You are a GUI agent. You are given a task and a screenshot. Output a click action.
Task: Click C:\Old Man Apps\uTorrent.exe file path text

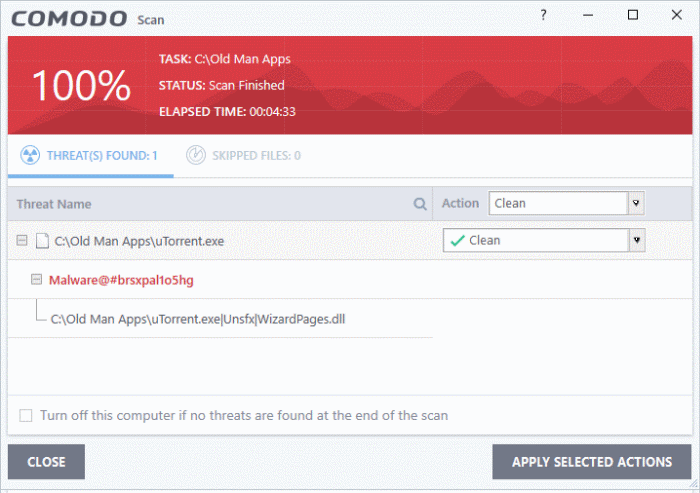(139, 241)
